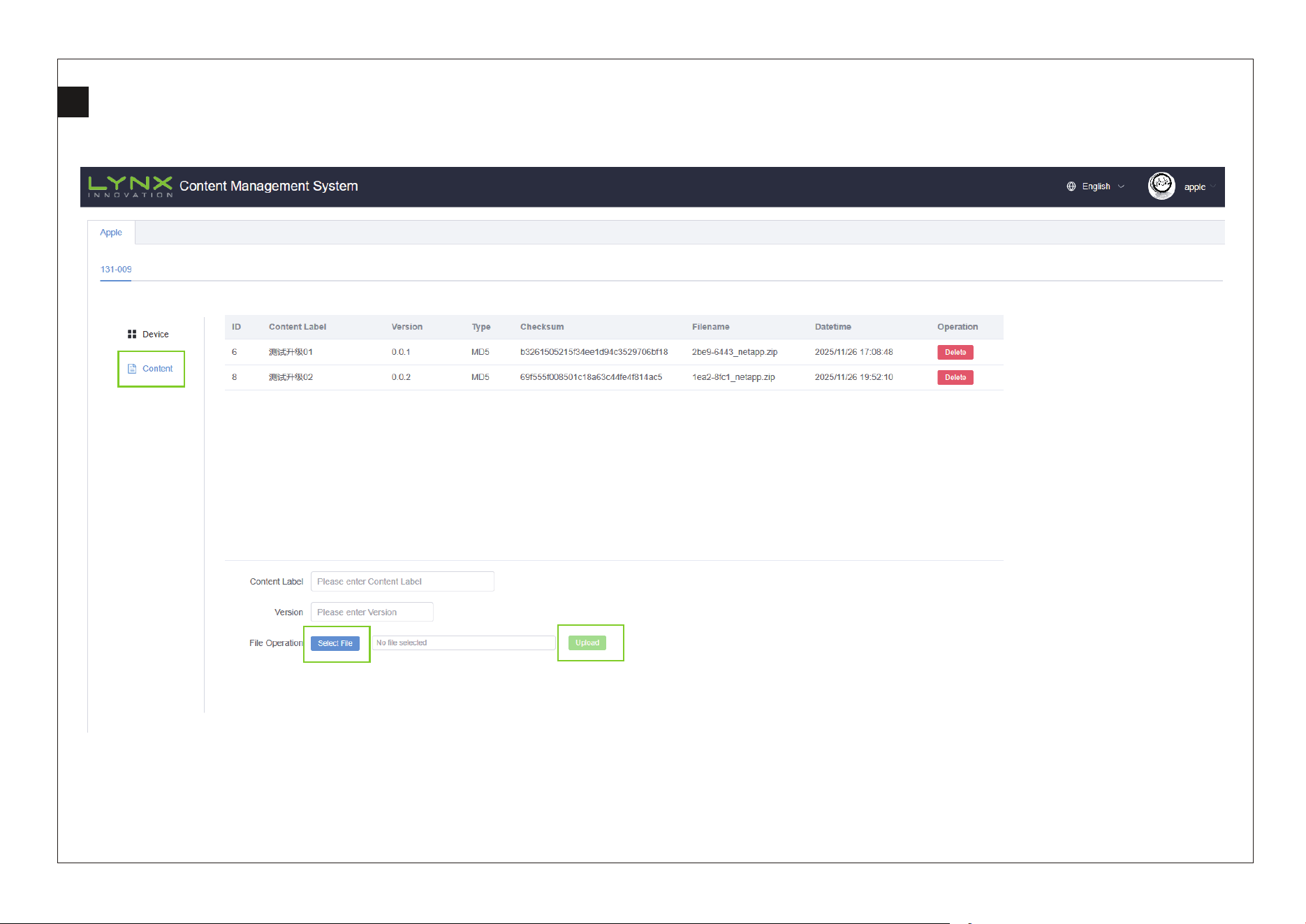The image size is (1306, 924).
Task: Click version value 0.0.2
Action: pos(401,377)
